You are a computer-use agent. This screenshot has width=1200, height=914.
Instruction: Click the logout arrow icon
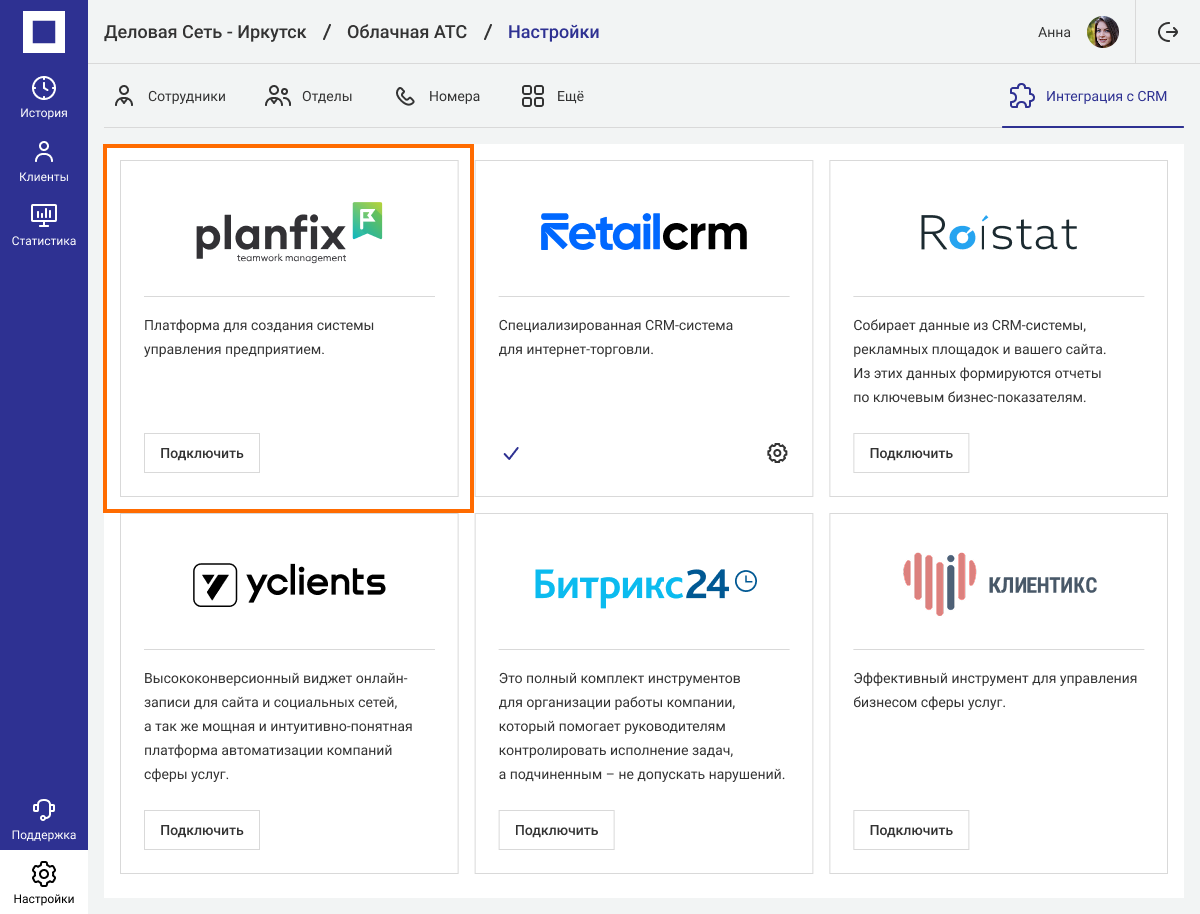(x=1167, y=32)
